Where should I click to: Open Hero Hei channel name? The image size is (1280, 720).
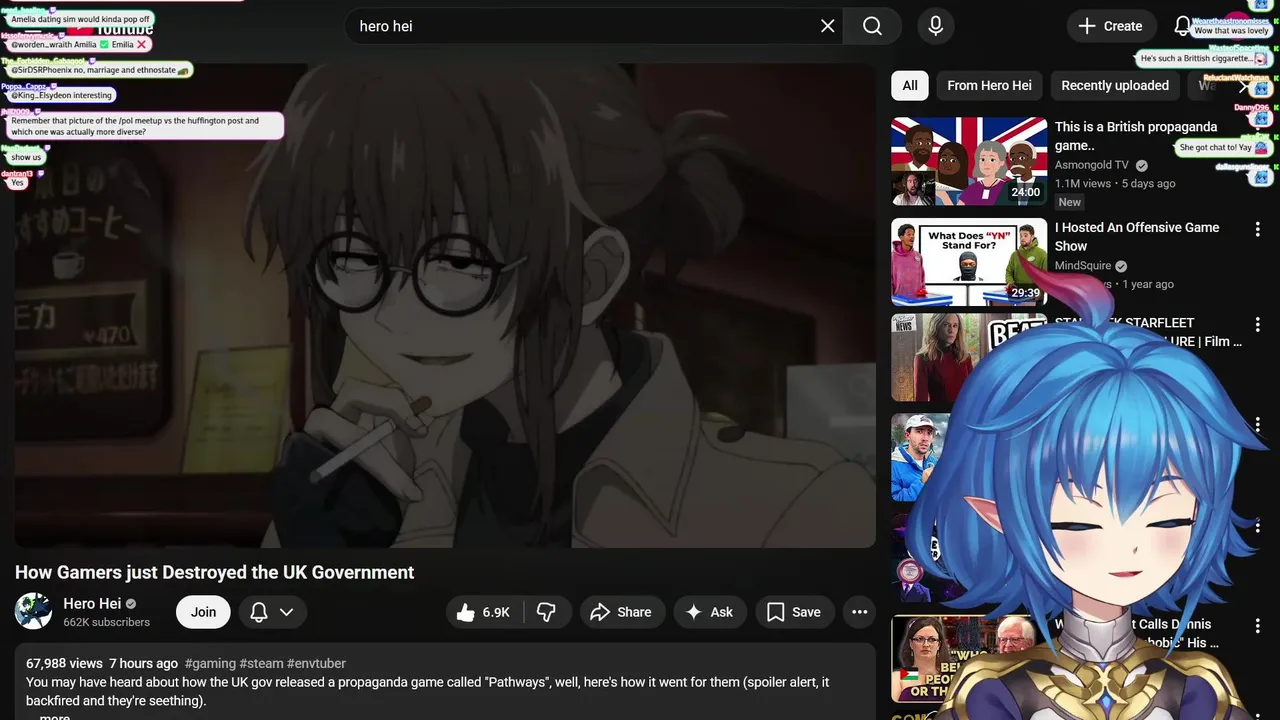(x=92, y=603)
